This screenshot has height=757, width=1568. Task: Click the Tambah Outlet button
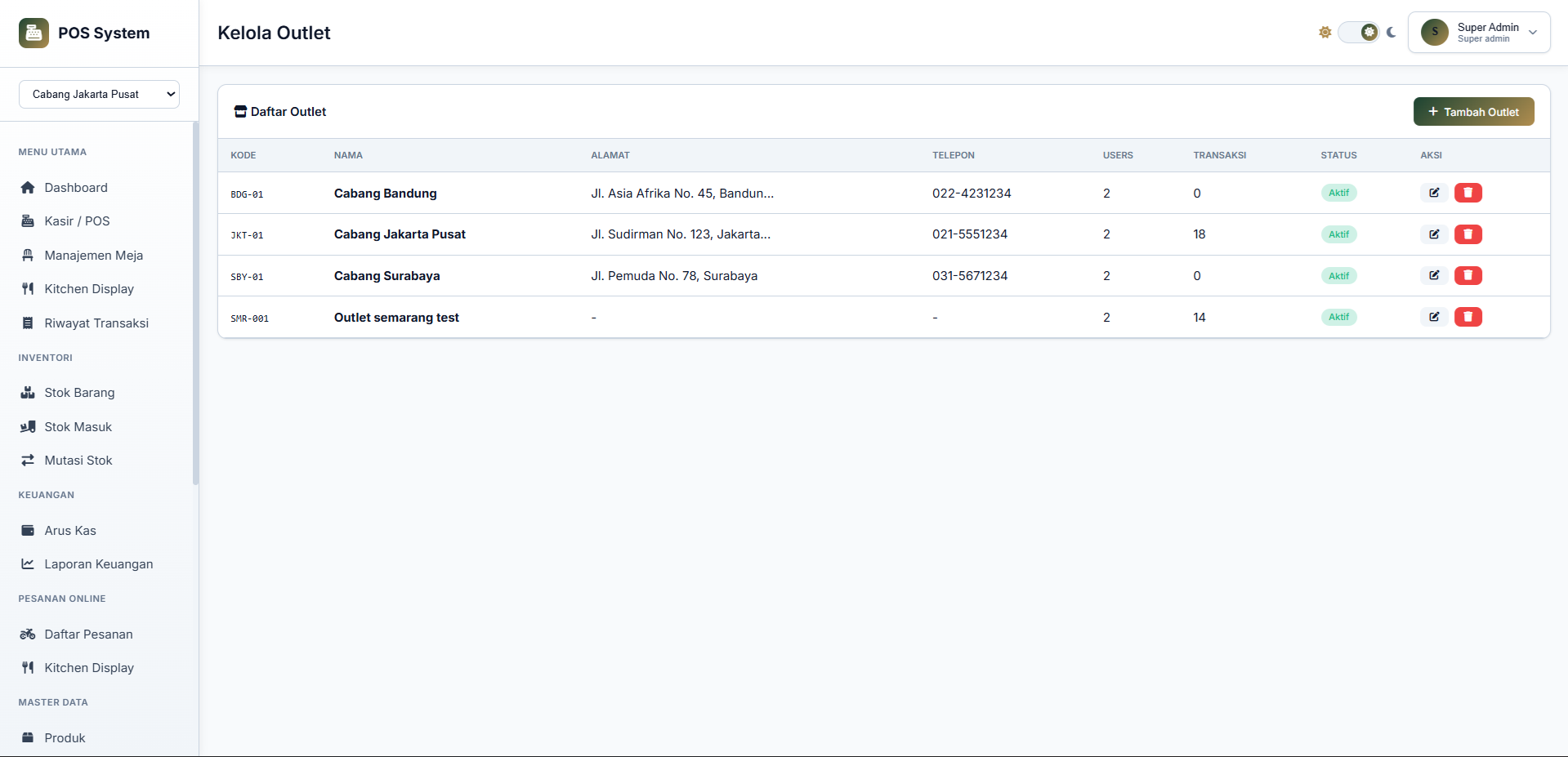[1473, 111]
